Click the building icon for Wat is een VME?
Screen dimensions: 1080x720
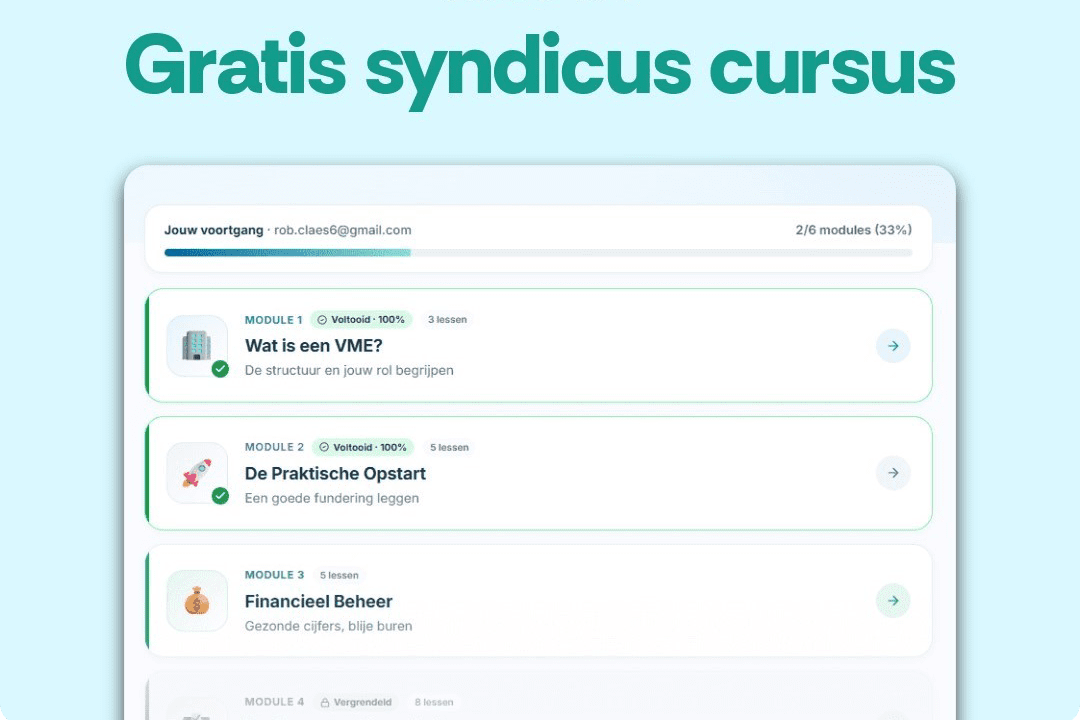(197, 345)
